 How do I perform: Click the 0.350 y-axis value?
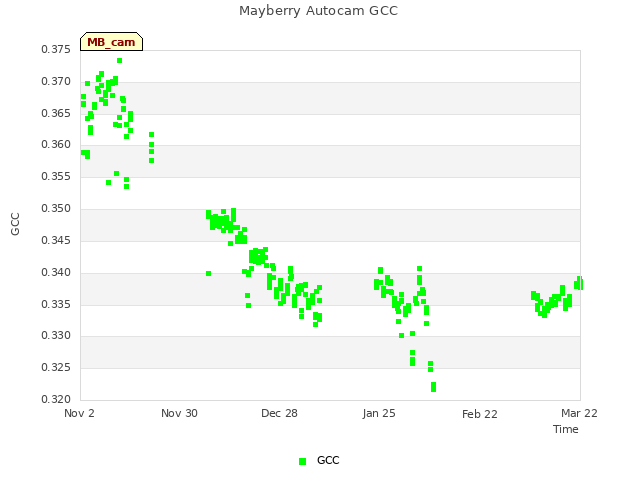point(56,208)
